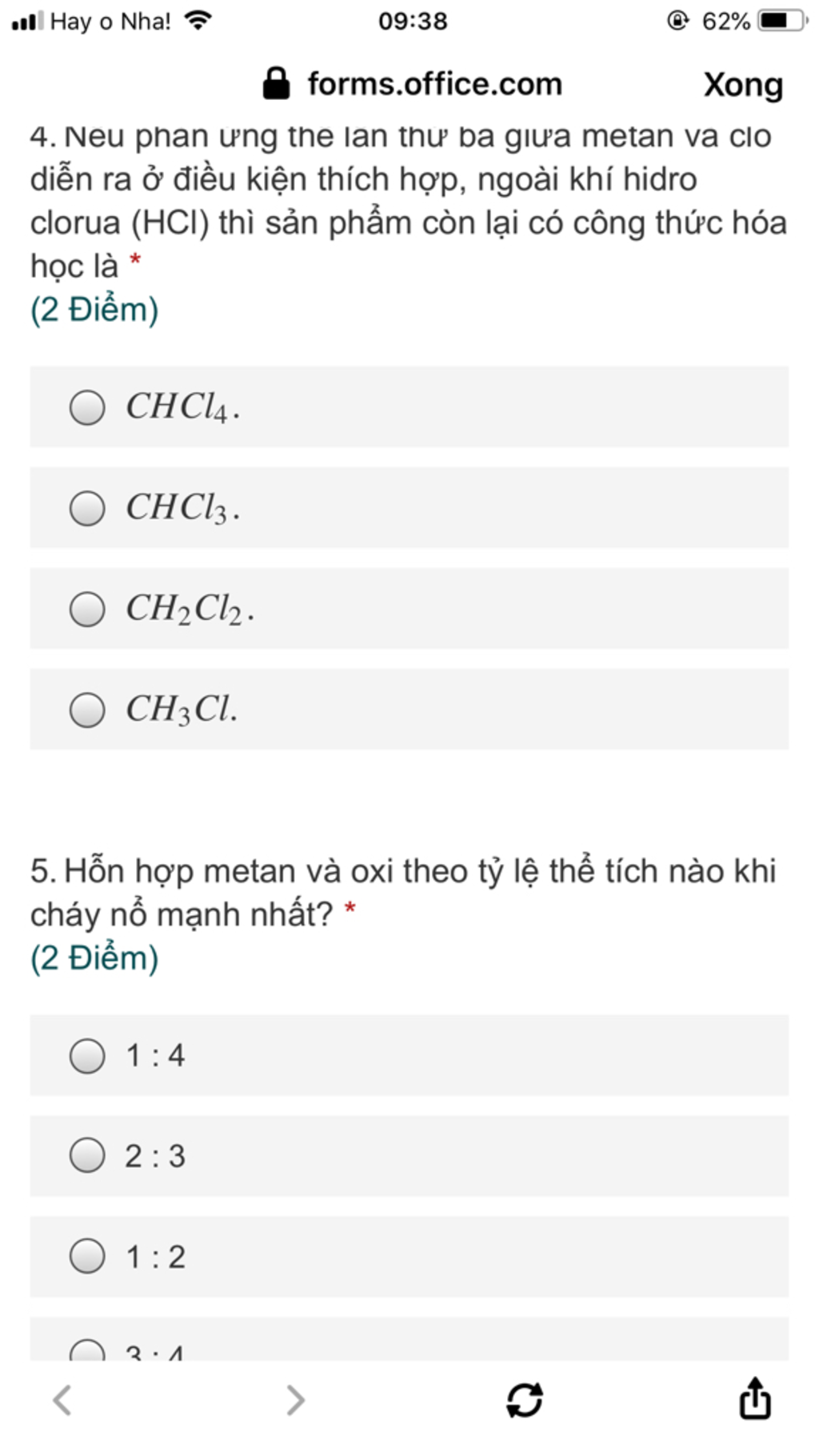Pick the 2 : 3 ratio answer
This screenshot has width=819, height=1456.
[409, 1156]
